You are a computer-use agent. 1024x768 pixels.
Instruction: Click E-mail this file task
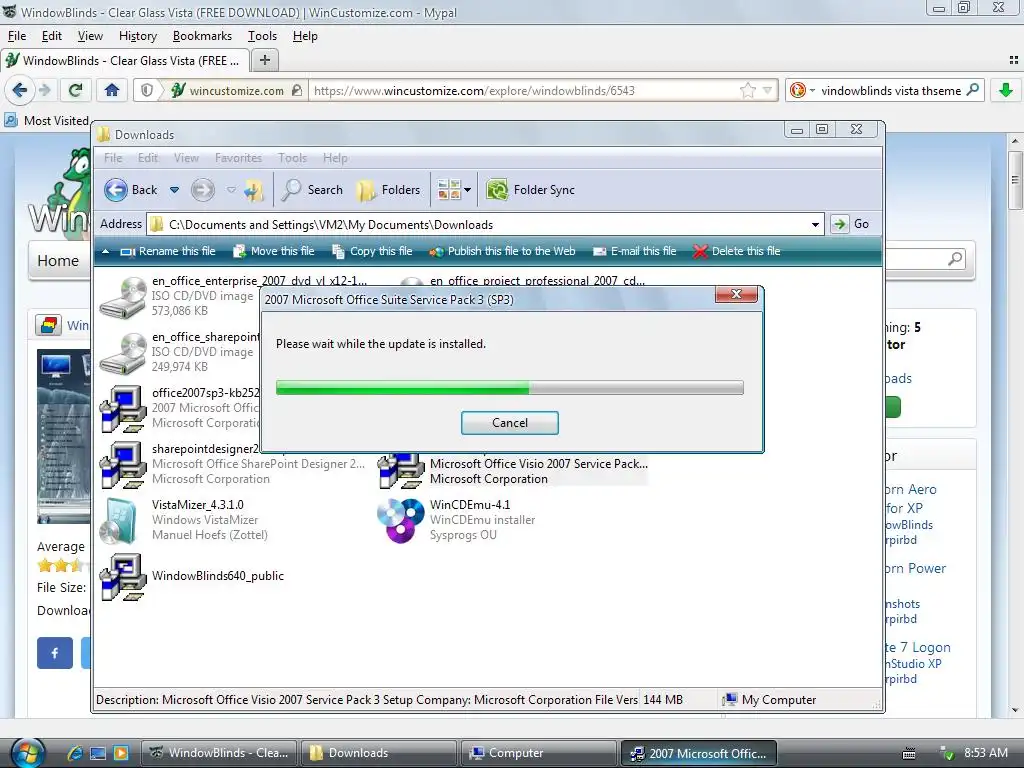tap(634, 251)
